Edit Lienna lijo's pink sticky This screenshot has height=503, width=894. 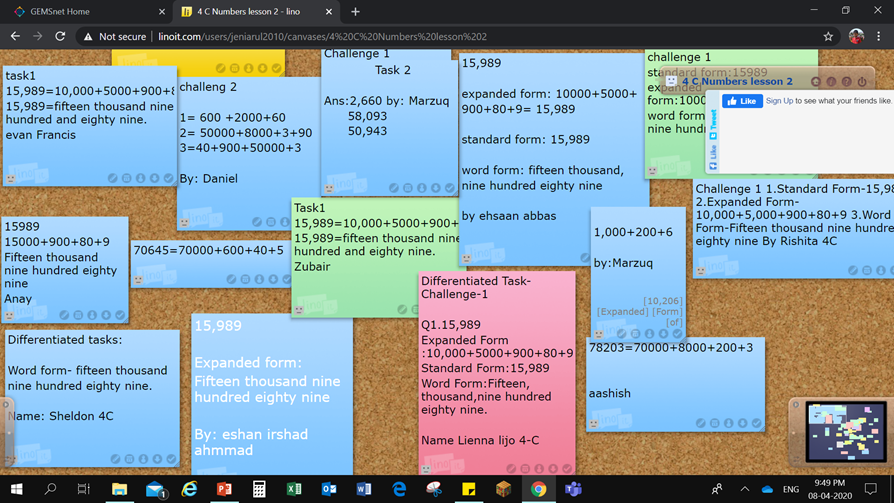click(x=511, y=469)
